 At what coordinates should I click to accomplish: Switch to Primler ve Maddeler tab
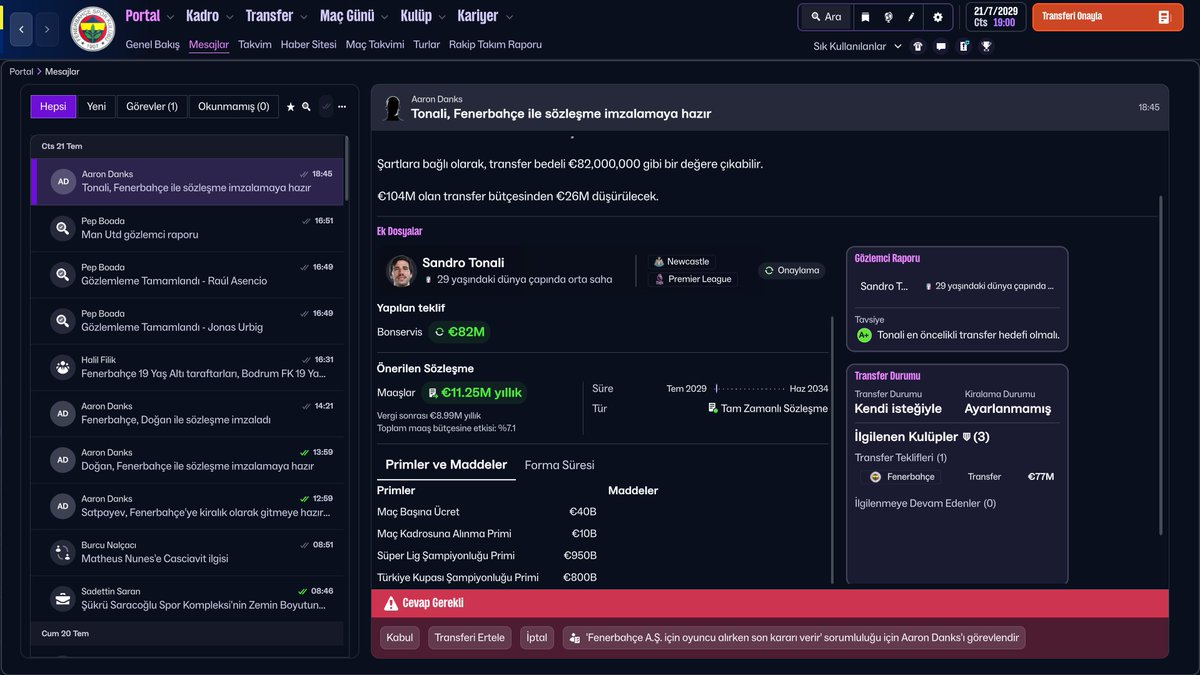pyautogui.click(x=446, y=465)
